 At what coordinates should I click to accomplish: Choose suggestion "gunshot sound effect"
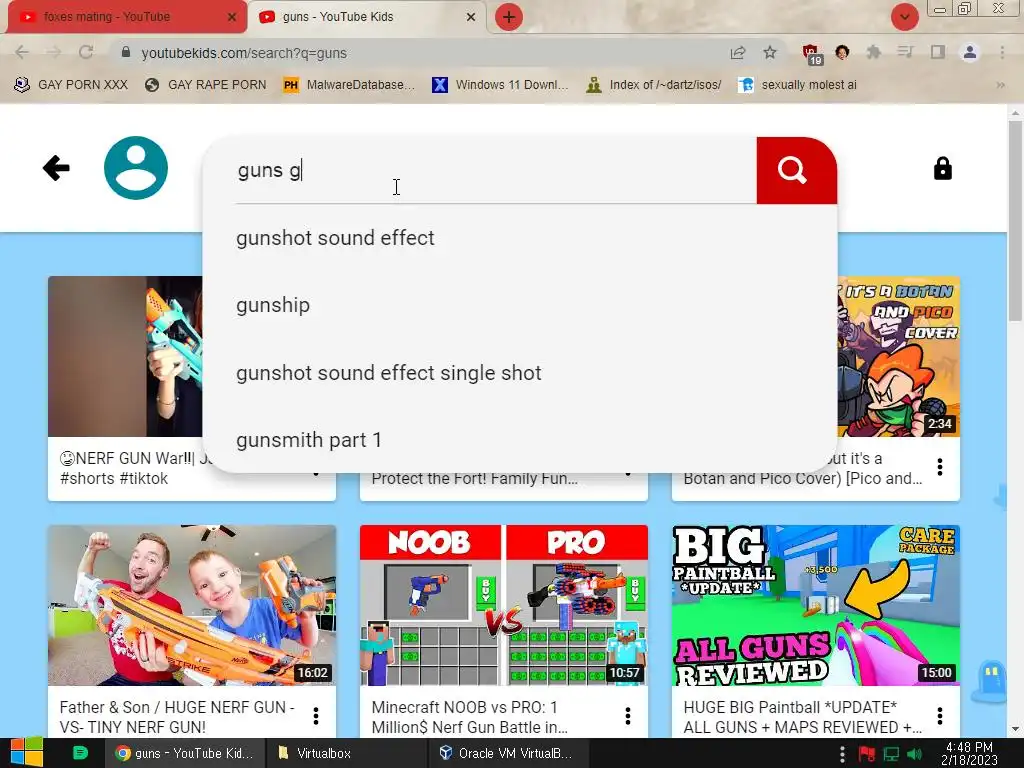520,238
